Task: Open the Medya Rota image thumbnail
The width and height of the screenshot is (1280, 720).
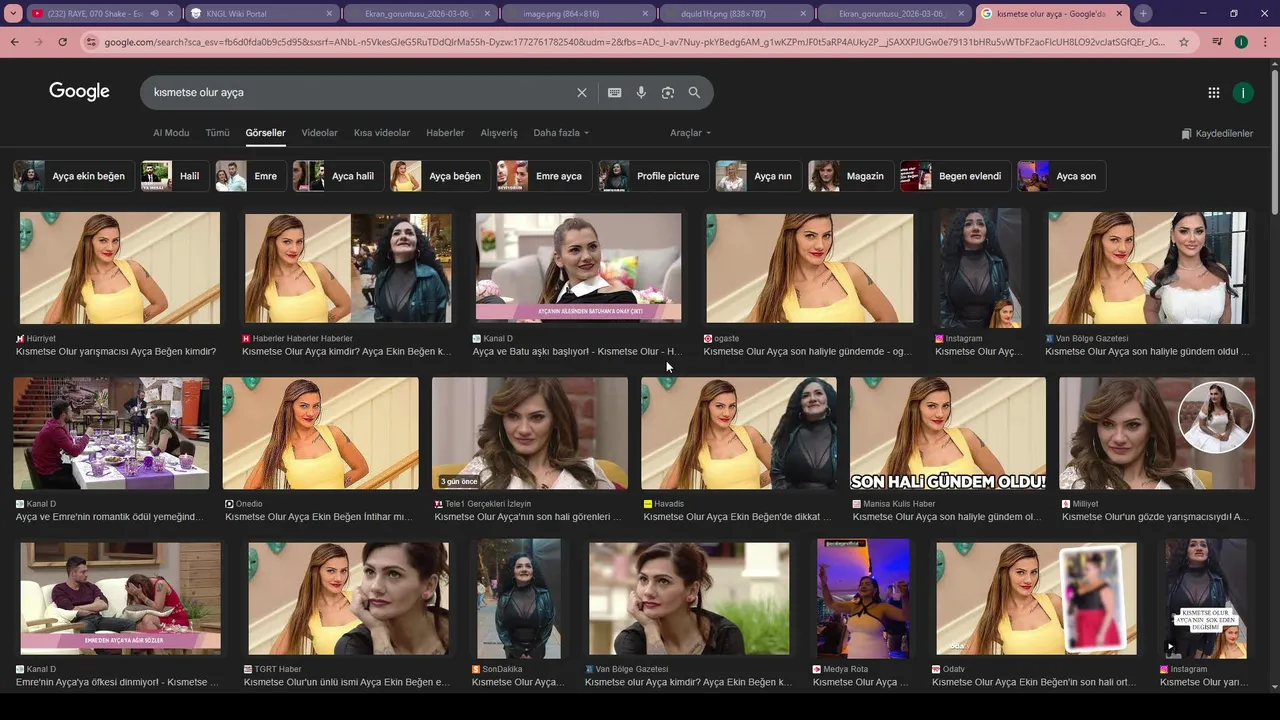Action: 863,598
